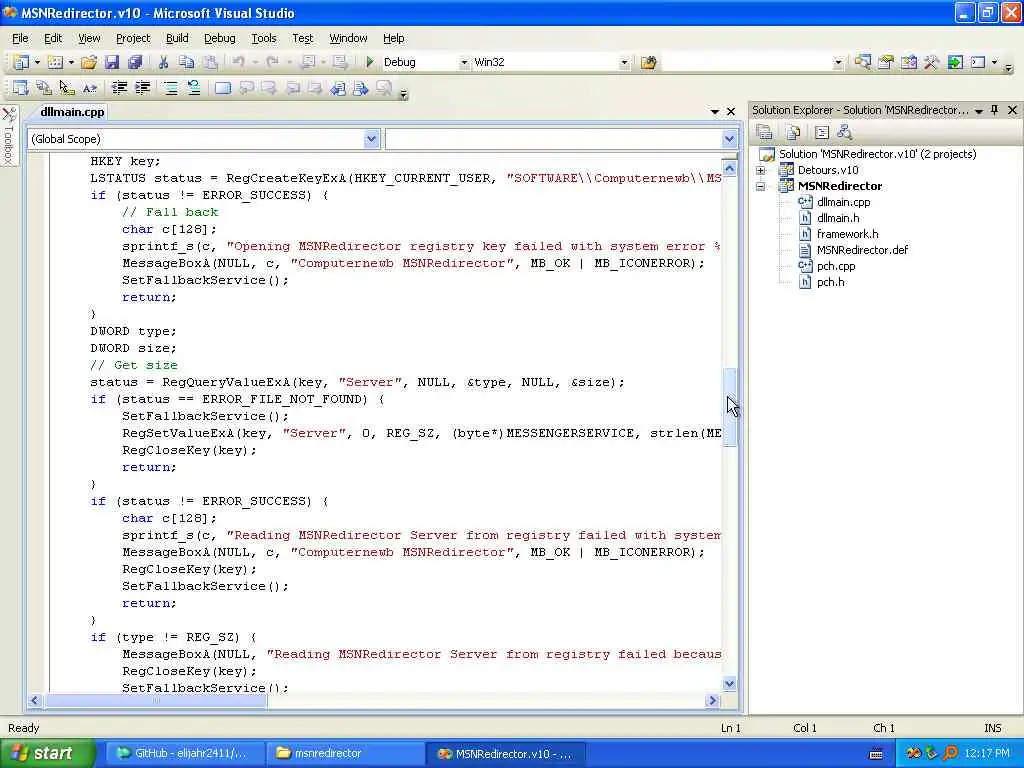Open the Debug solution configuration dropdown
Viewport: 1024px width, 768px height.
(464, 63)
